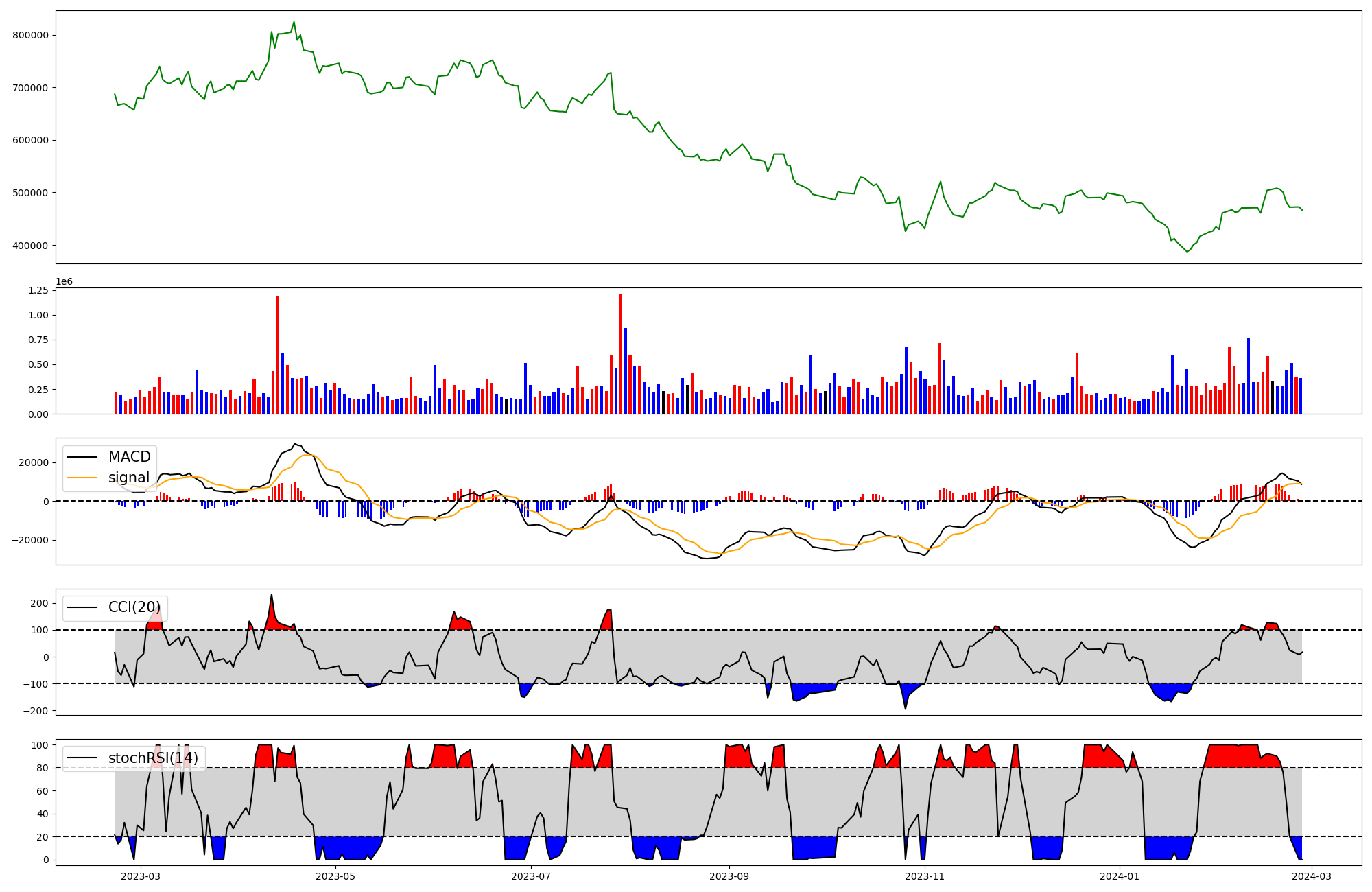This screenshot has height=892, width=1372.
Task: Click the 2023-07 date tick label
Action: tap(531, 876)
